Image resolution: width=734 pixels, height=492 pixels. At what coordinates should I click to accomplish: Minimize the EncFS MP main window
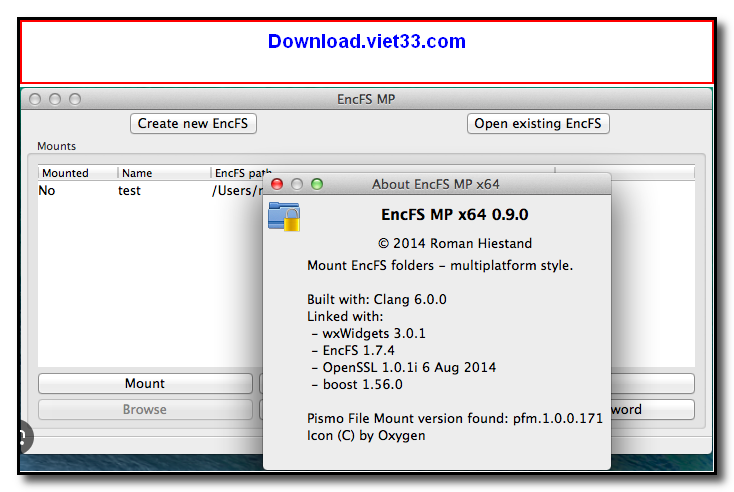55,99
